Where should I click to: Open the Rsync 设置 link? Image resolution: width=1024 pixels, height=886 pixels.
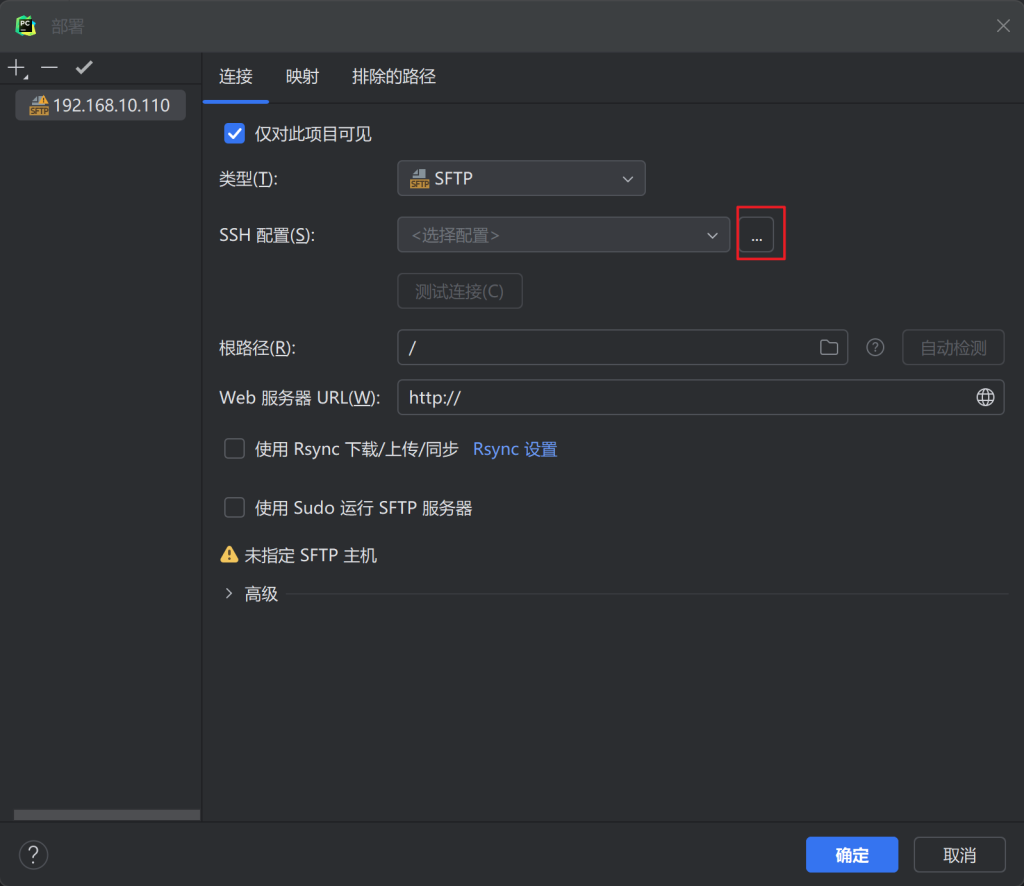click(515, 449)
